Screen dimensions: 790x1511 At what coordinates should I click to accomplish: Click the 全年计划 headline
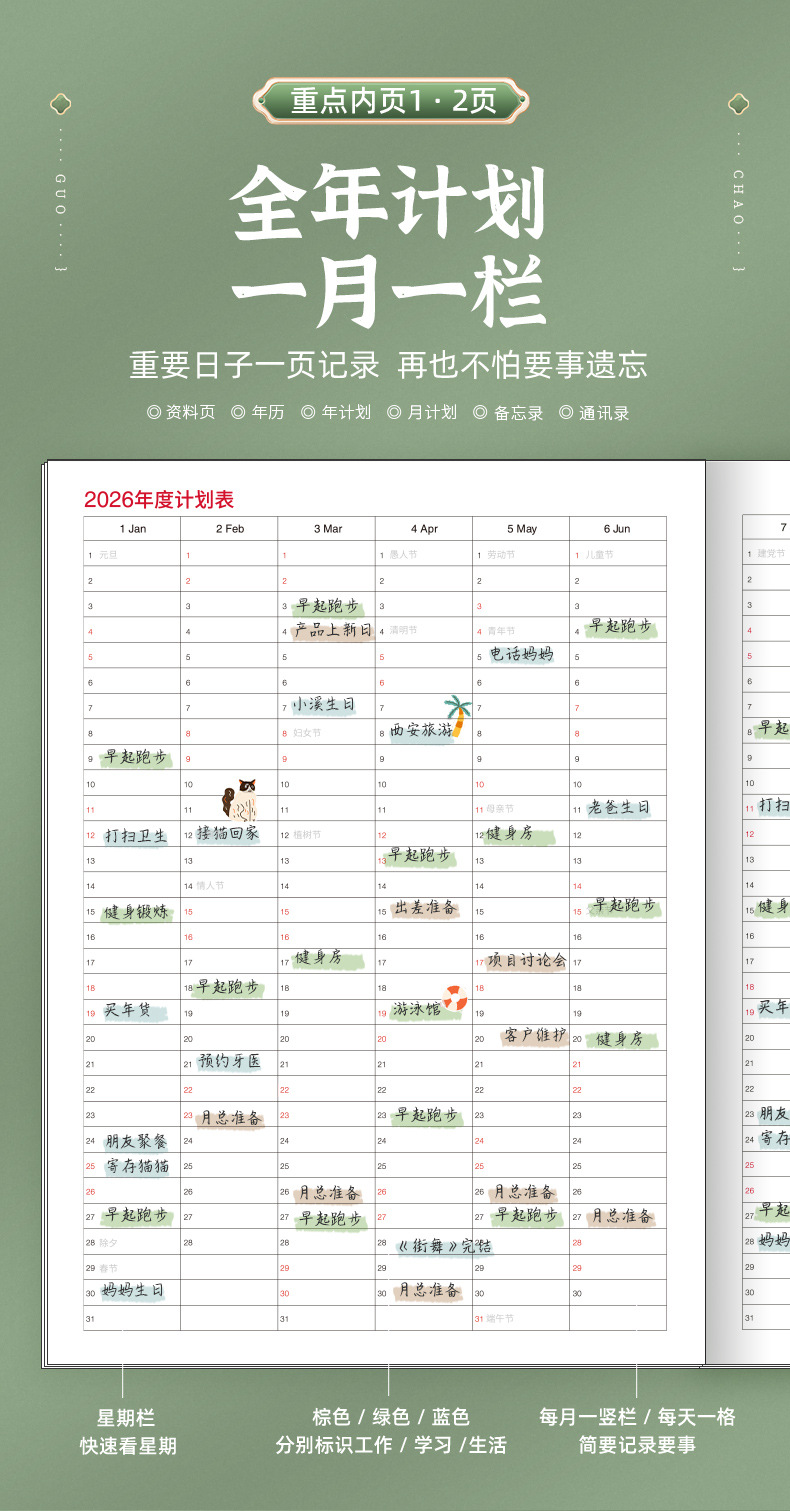coord(388,205)
